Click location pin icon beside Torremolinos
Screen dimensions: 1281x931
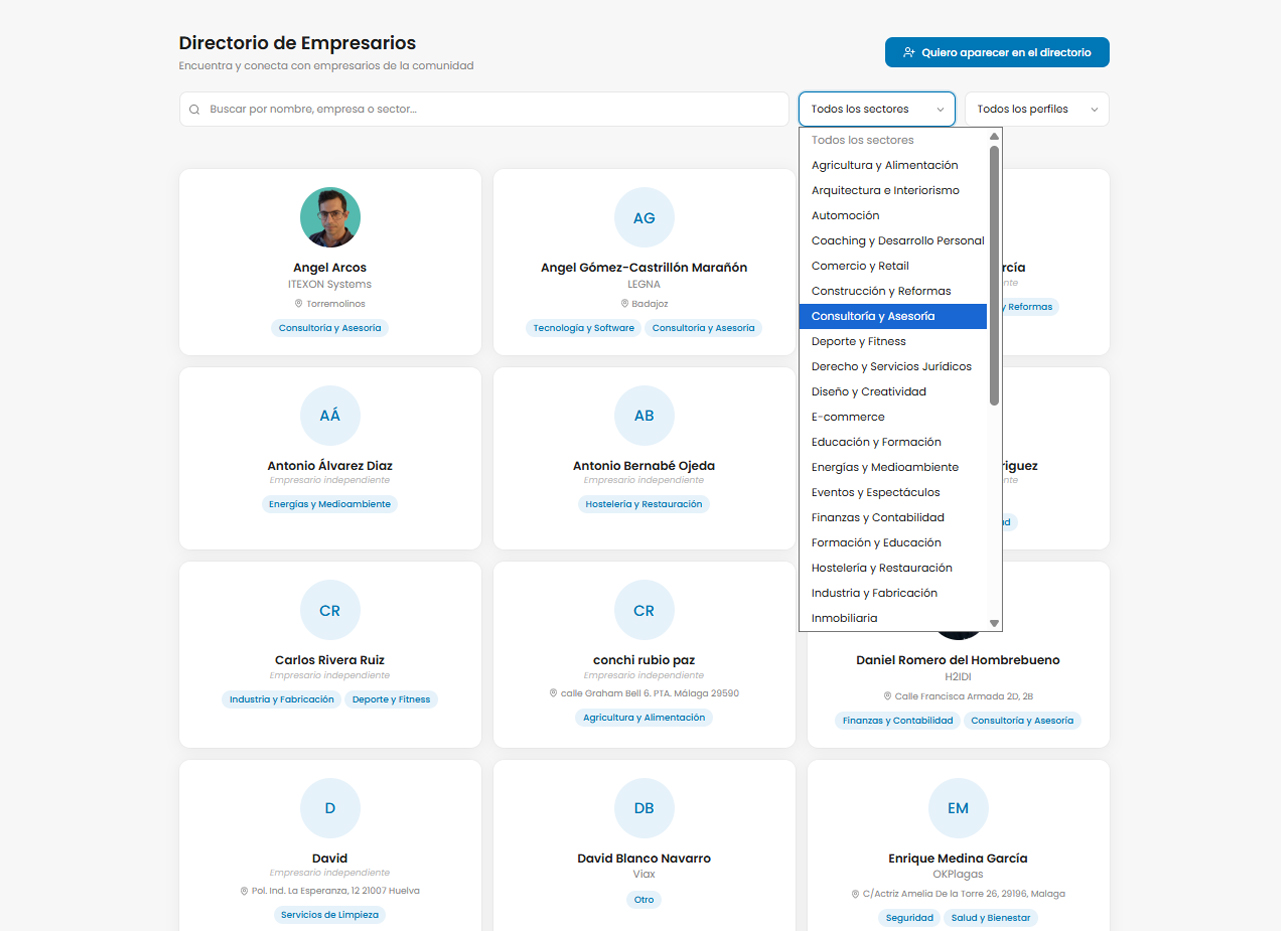pyautogui.click(x=298, y=303)
